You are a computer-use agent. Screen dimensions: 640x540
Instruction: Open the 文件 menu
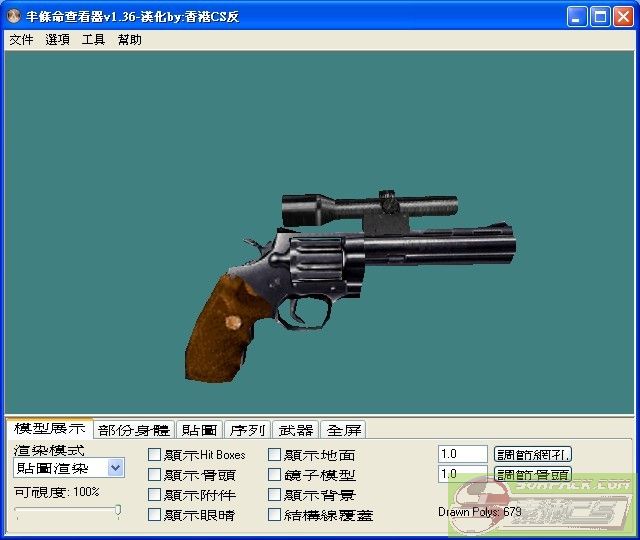pyautogui.click(x=21, y=40)
